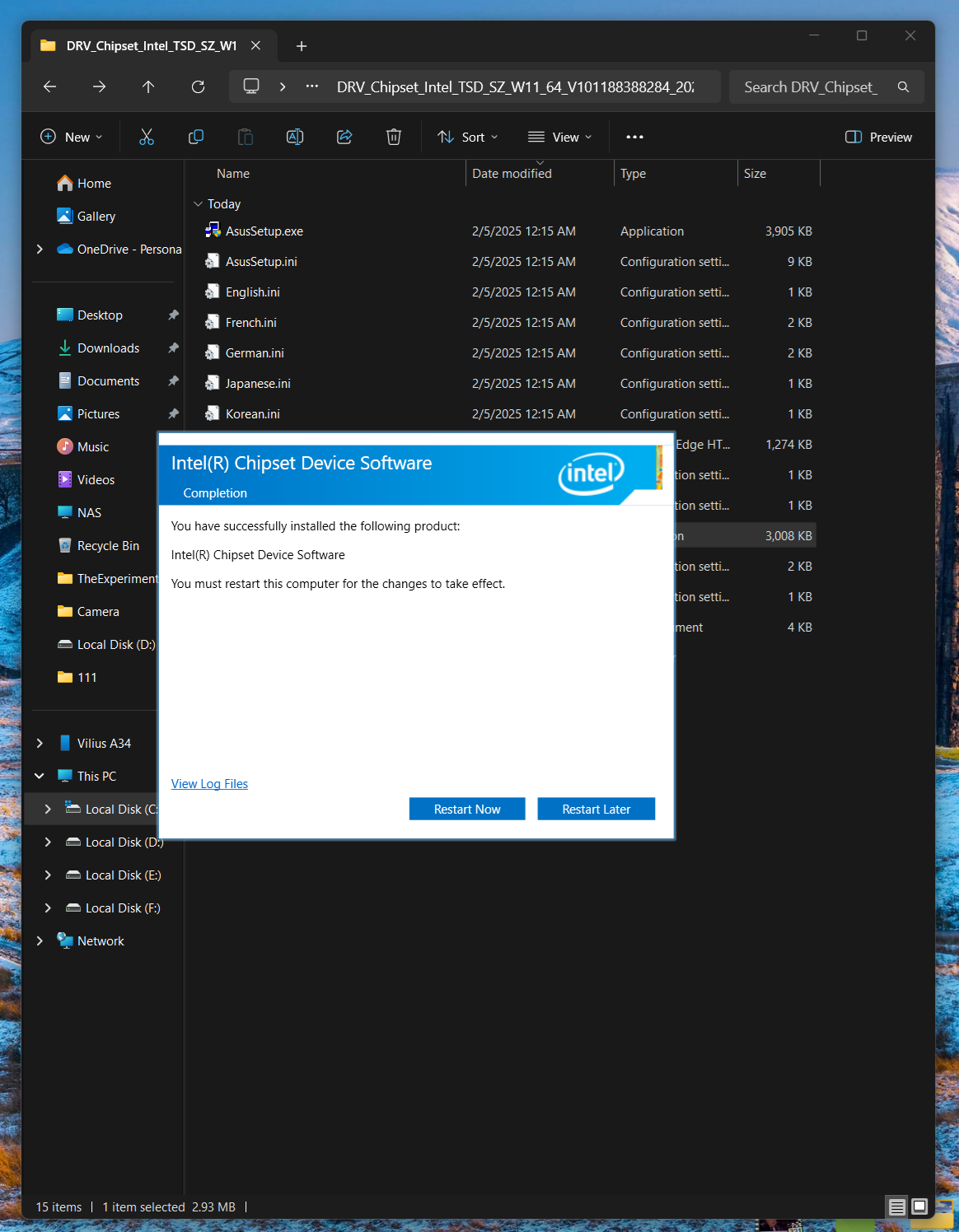Click the This PC monitor icon in address bar
The image size is (959, 1232).
251,86
